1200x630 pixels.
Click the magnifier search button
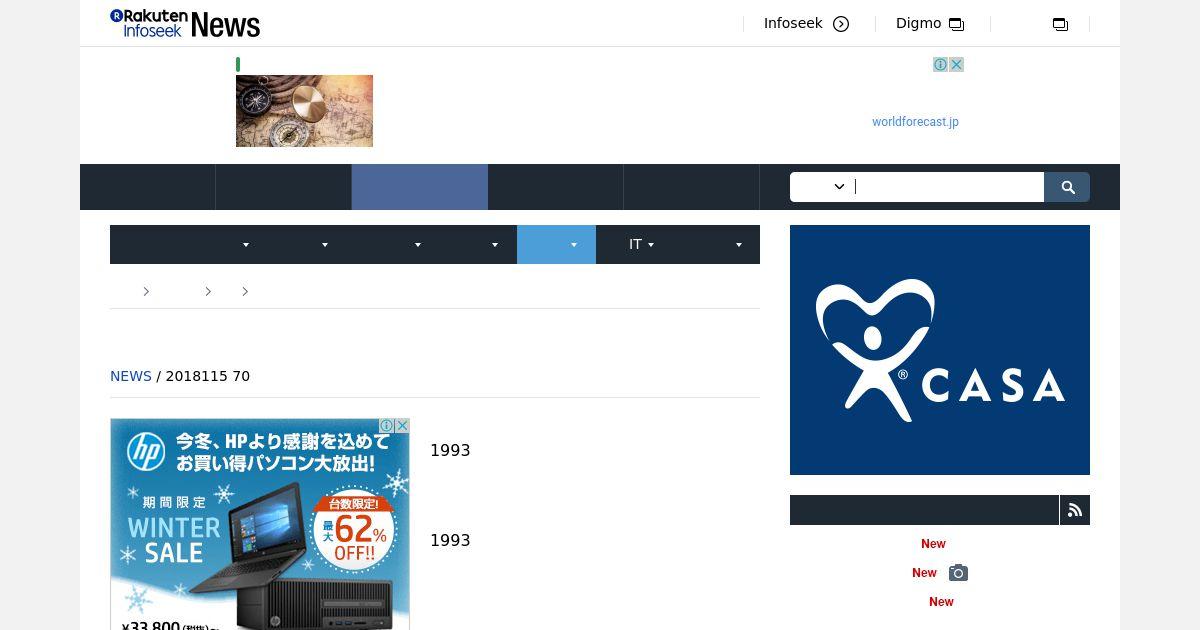tap(1067, 187)
